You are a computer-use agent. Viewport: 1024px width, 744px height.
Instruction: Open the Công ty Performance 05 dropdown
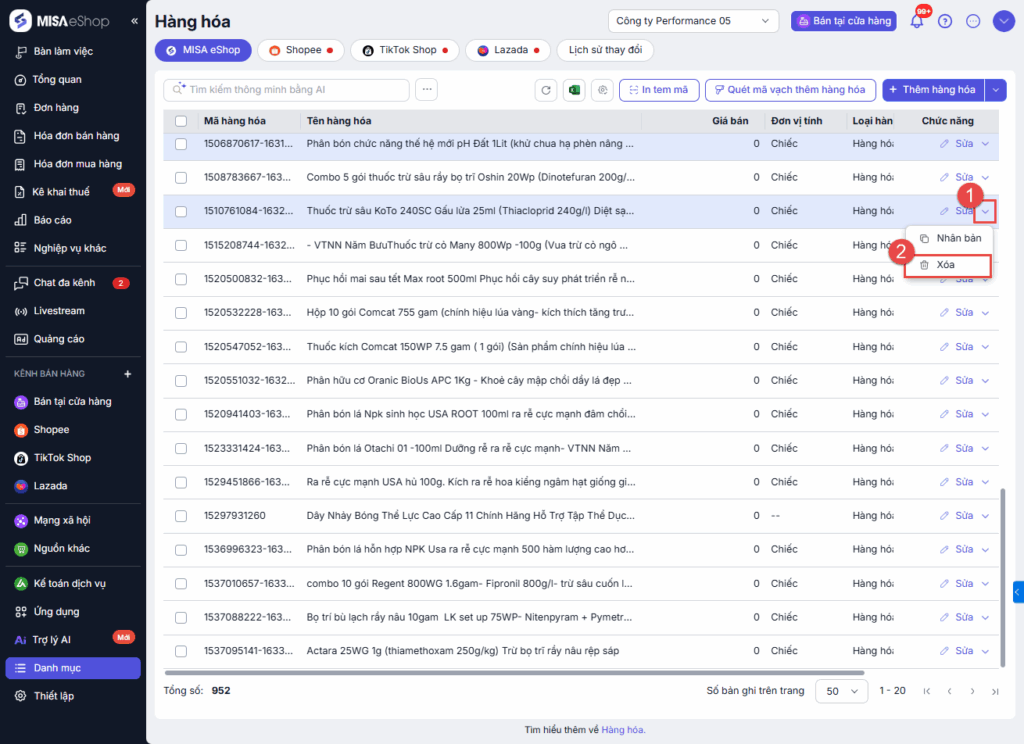click(693, 21)
